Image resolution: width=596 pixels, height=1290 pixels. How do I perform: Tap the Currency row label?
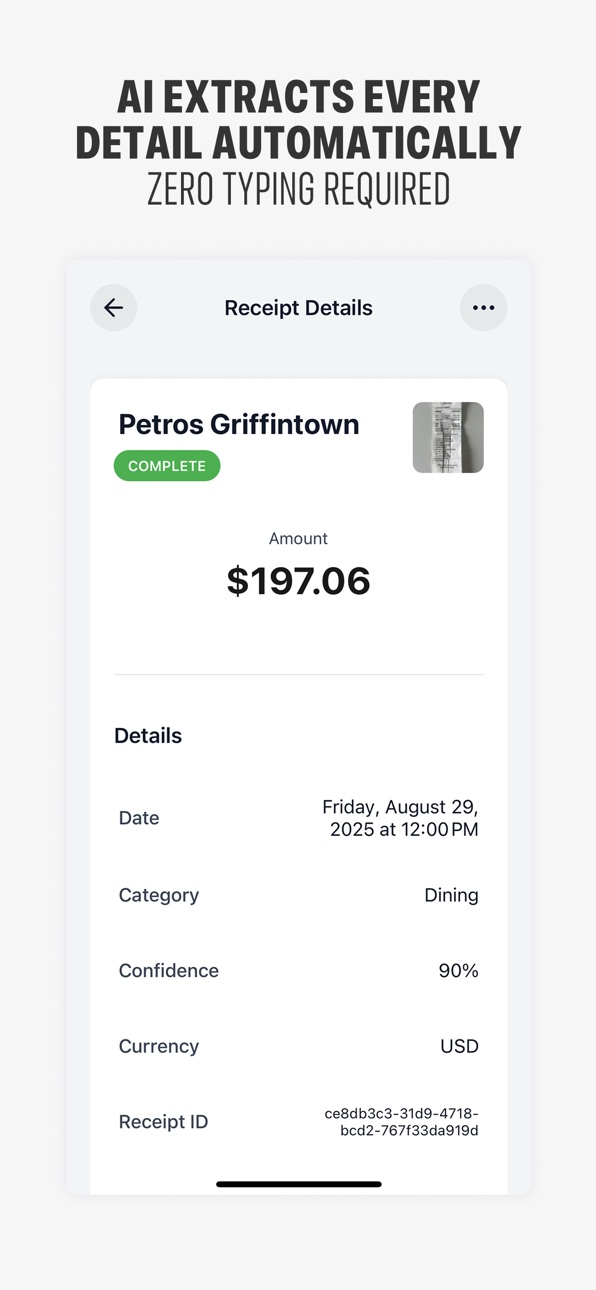click(x=159, y=1046)
